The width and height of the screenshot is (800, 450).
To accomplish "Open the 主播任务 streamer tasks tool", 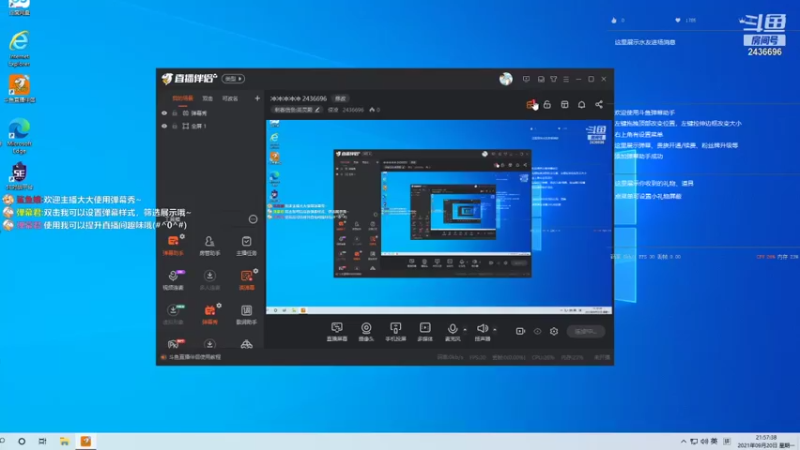I will tap(246, 245).
